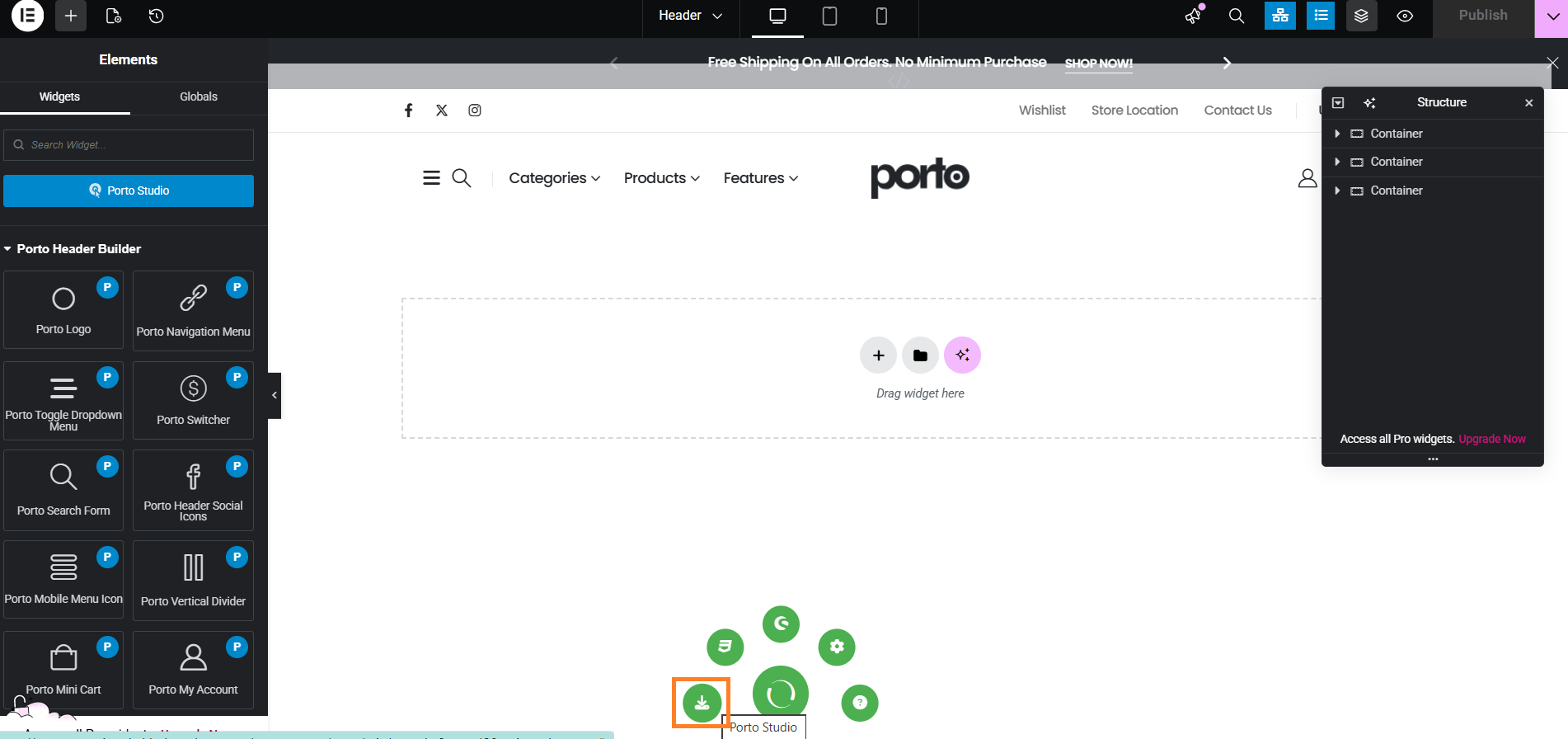The height and width of the screenshot is (739, 1568).
Task: Select the Porto Mini Cart widget
Action: pos(63,669)
